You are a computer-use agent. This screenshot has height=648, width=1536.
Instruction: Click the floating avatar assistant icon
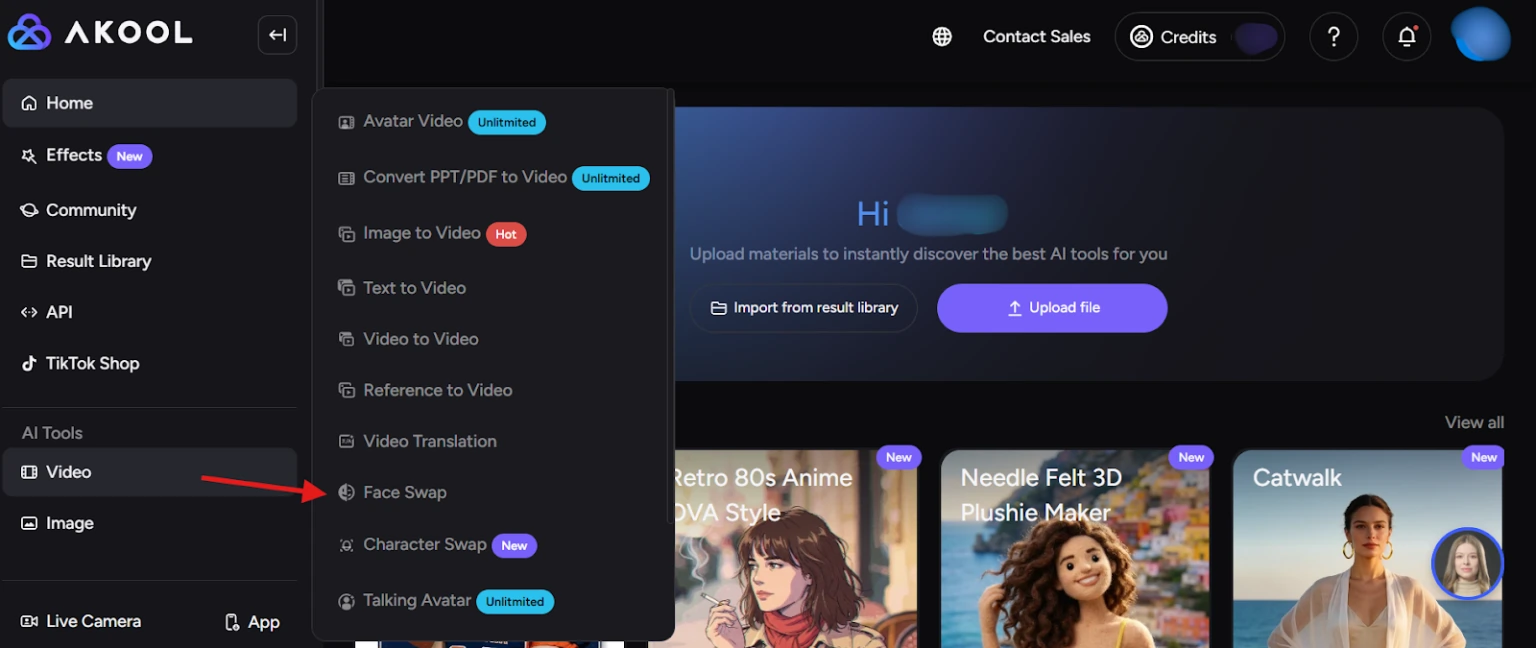pos(1467,564)
